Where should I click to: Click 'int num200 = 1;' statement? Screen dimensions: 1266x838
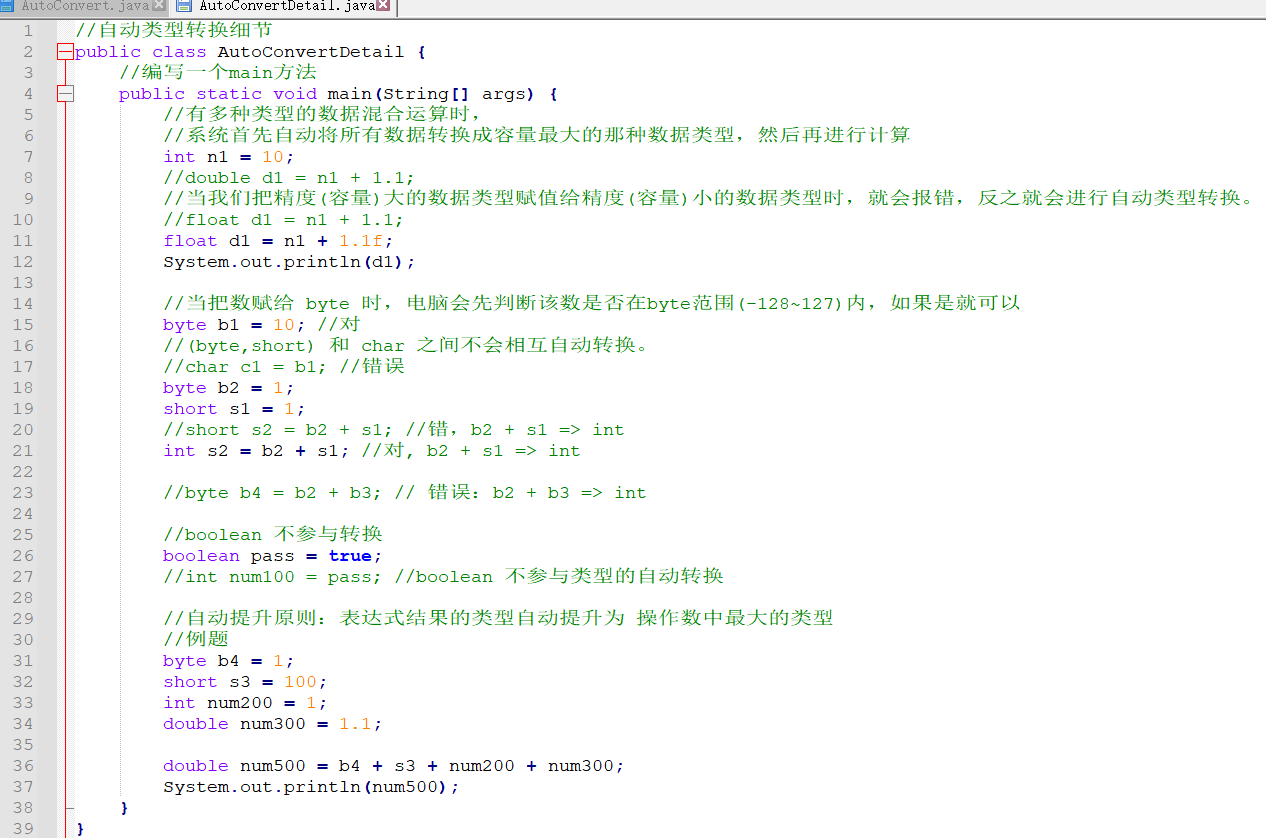coord(245,703)
